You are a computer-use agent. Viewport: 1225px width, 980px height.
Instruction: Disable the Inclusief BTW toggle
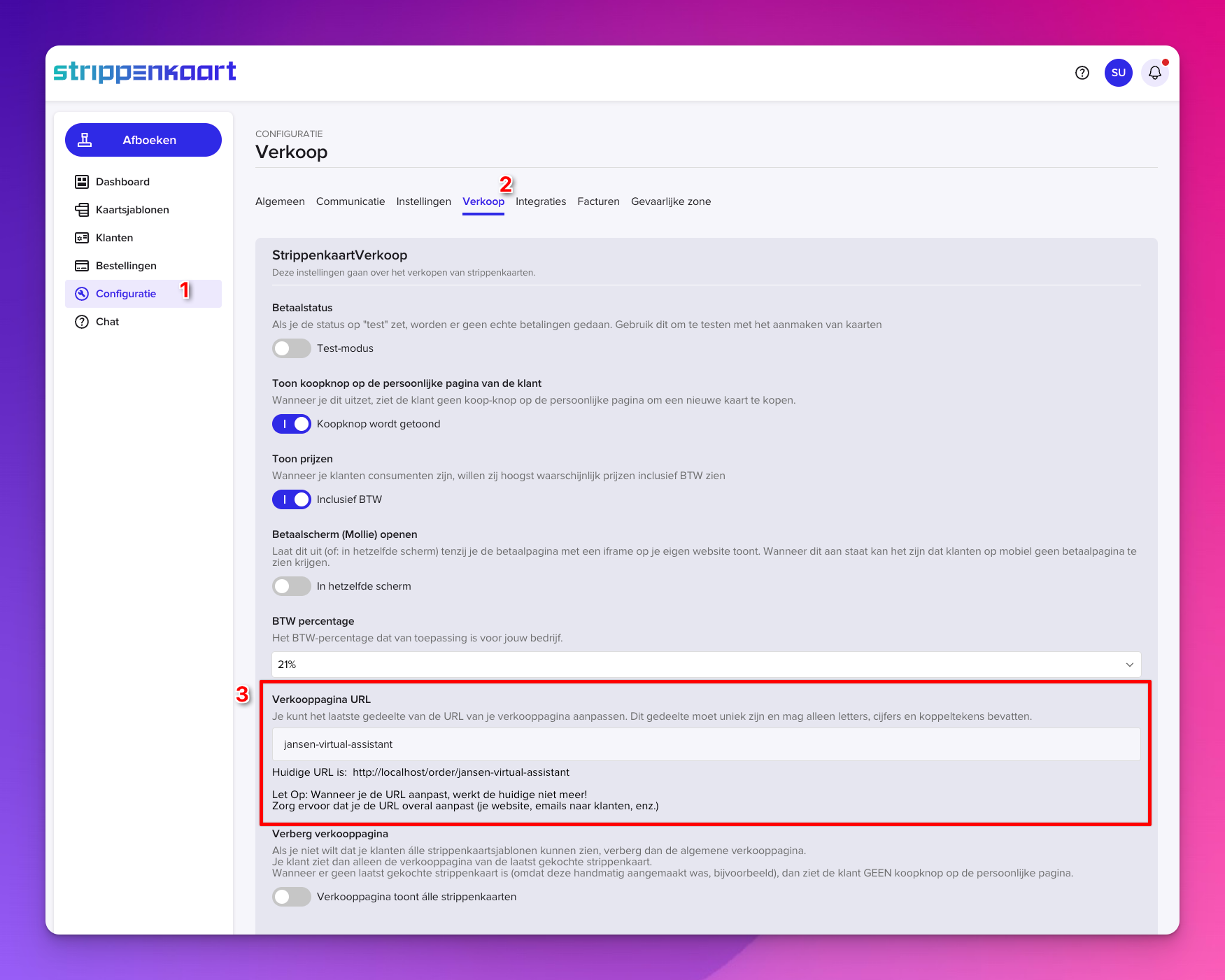[291, 499]
